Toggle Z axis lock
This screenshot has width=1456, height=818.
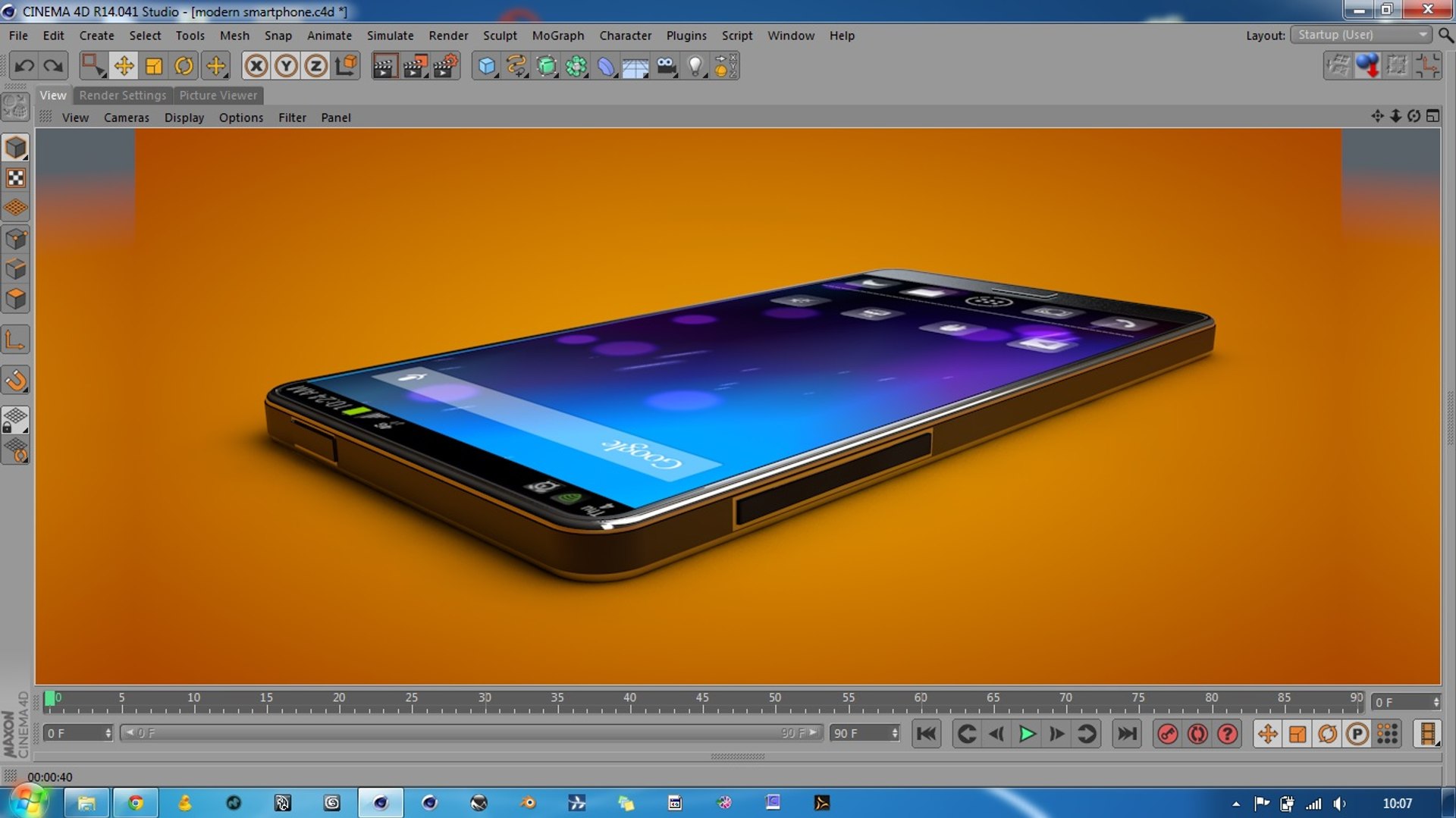[x=315, y=66]
